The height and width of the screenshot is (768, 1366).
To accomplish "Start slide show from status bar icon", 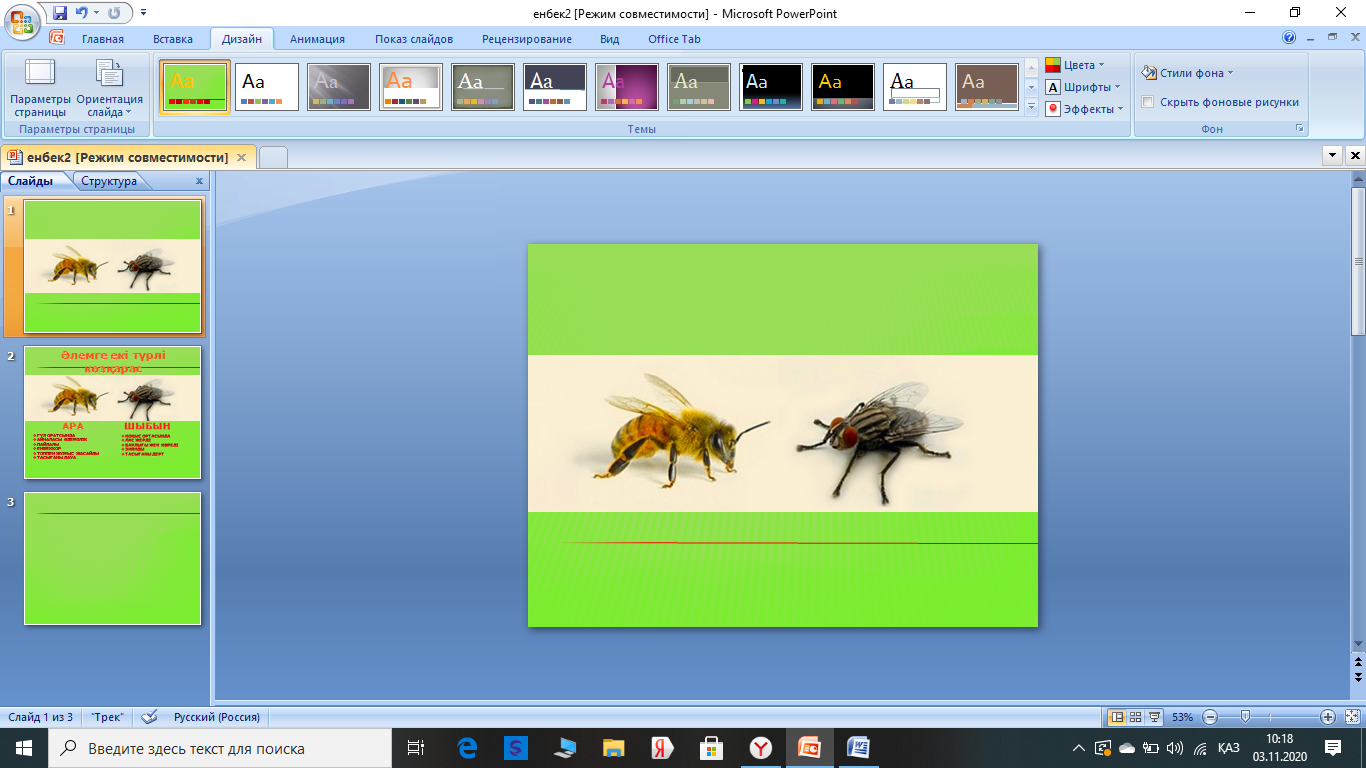I will 1155,717.
